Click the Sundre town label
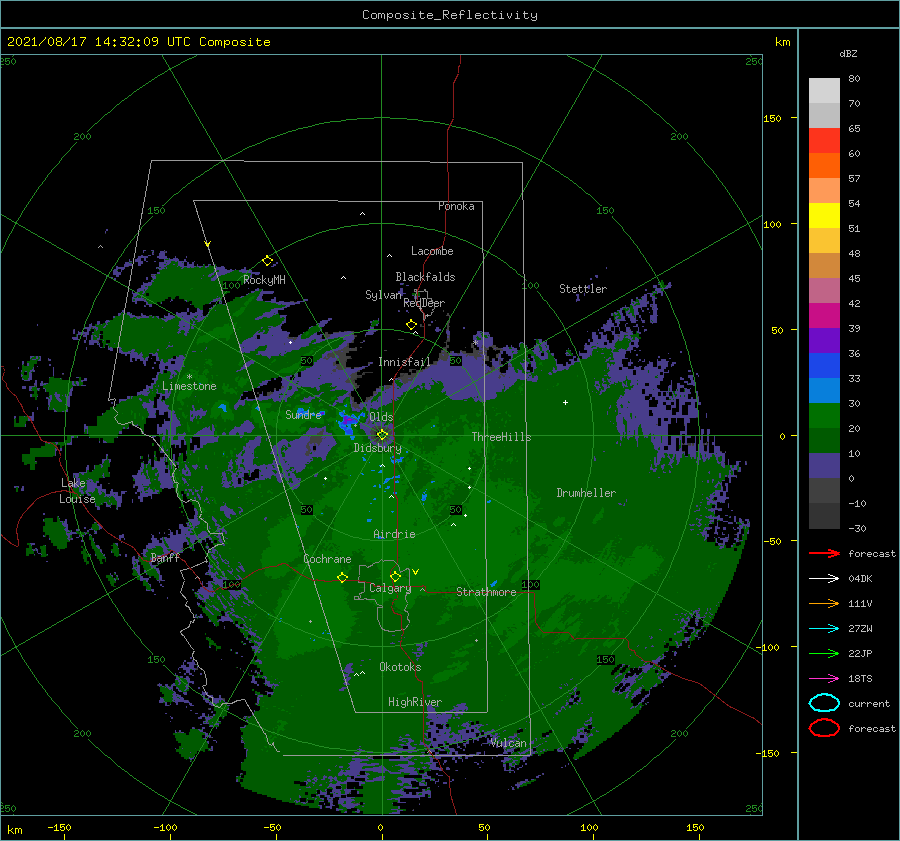This screenshot has height=841, width=900. (x=304, y=414)
